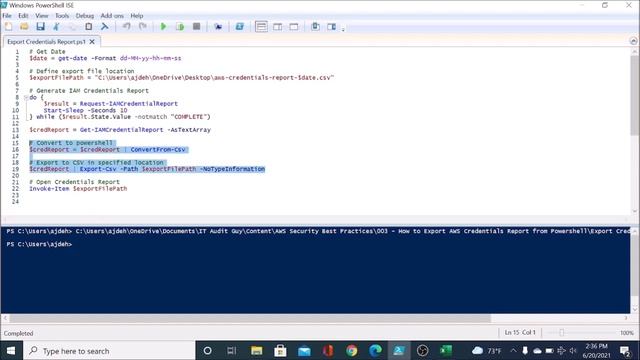Open the View menu

[42, 16]
